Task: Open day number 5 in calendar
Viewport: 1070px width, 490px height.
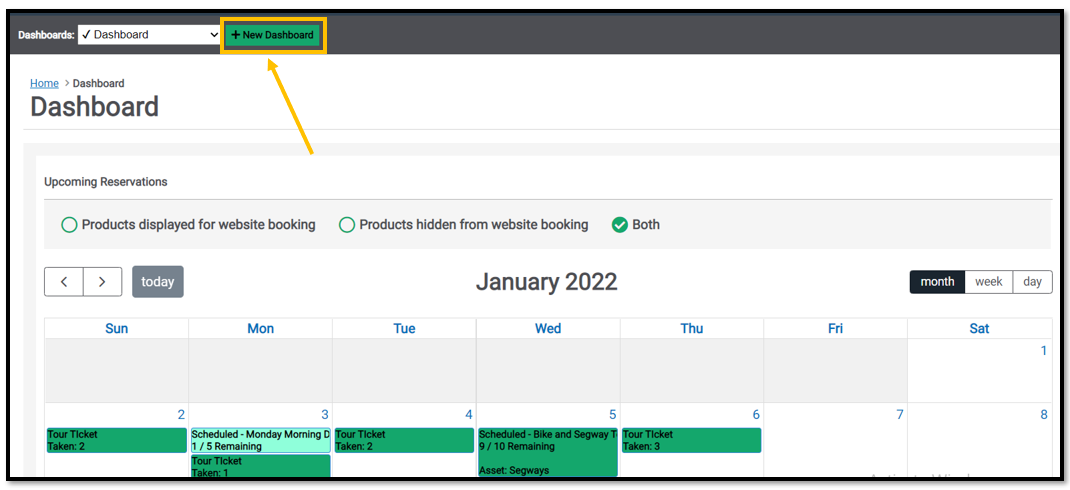Action: pos(612,415)
